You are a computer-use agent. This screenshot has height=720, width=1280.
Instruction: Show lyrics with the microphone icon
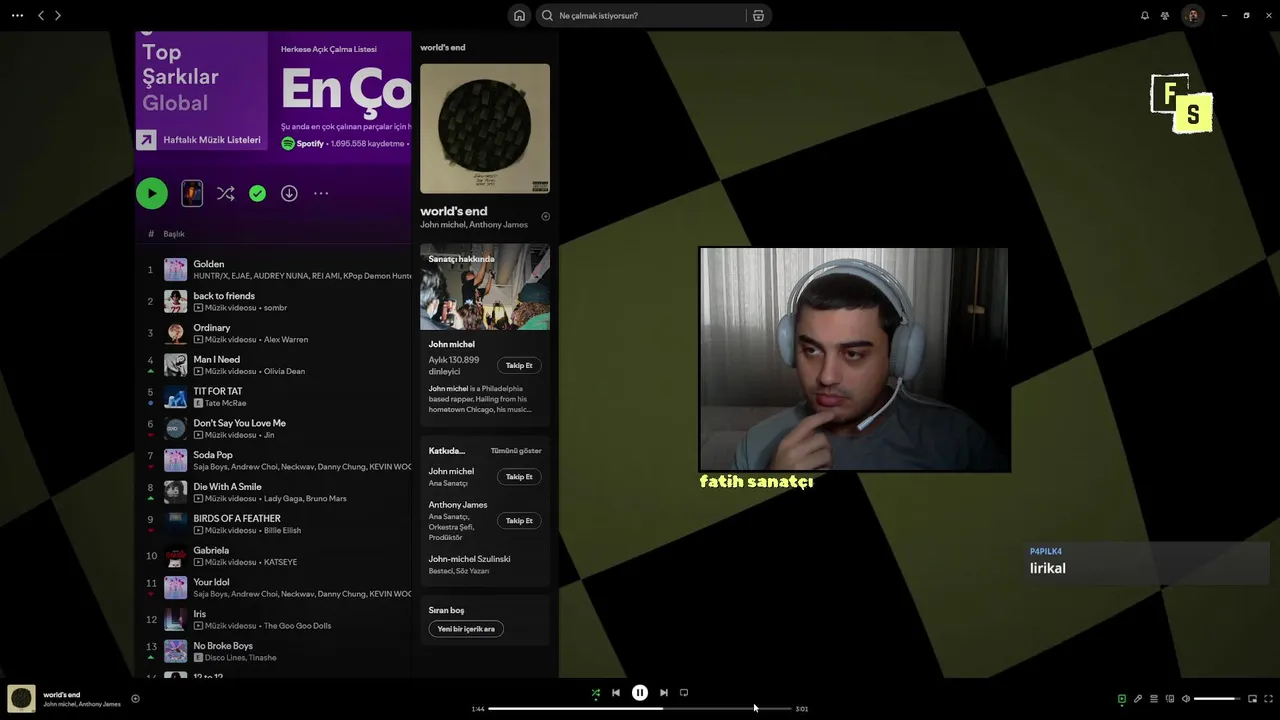point(1138,699)
